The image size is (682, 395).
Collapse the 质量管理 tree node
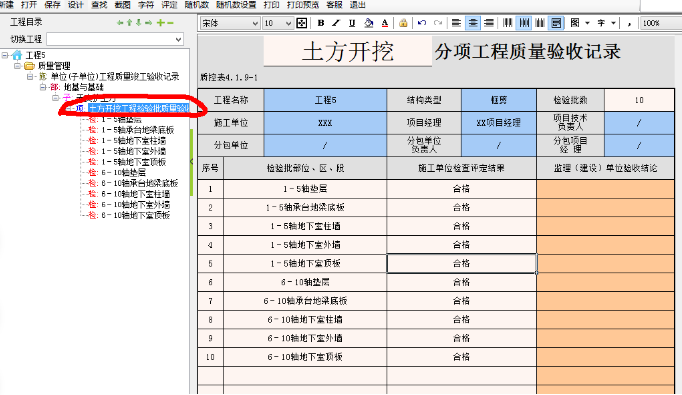coord(17,66)
